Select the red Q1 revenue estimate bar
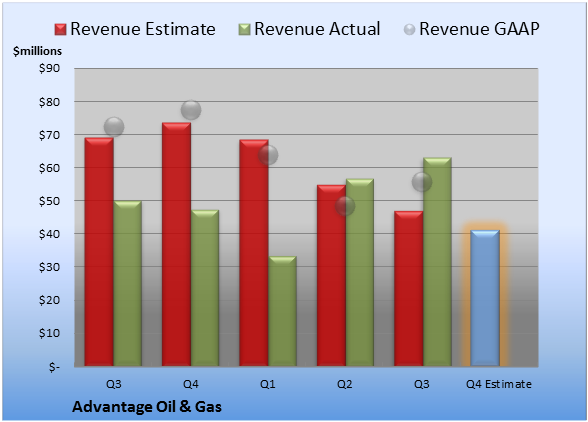 pyautogui.click(x=254, y=253)
